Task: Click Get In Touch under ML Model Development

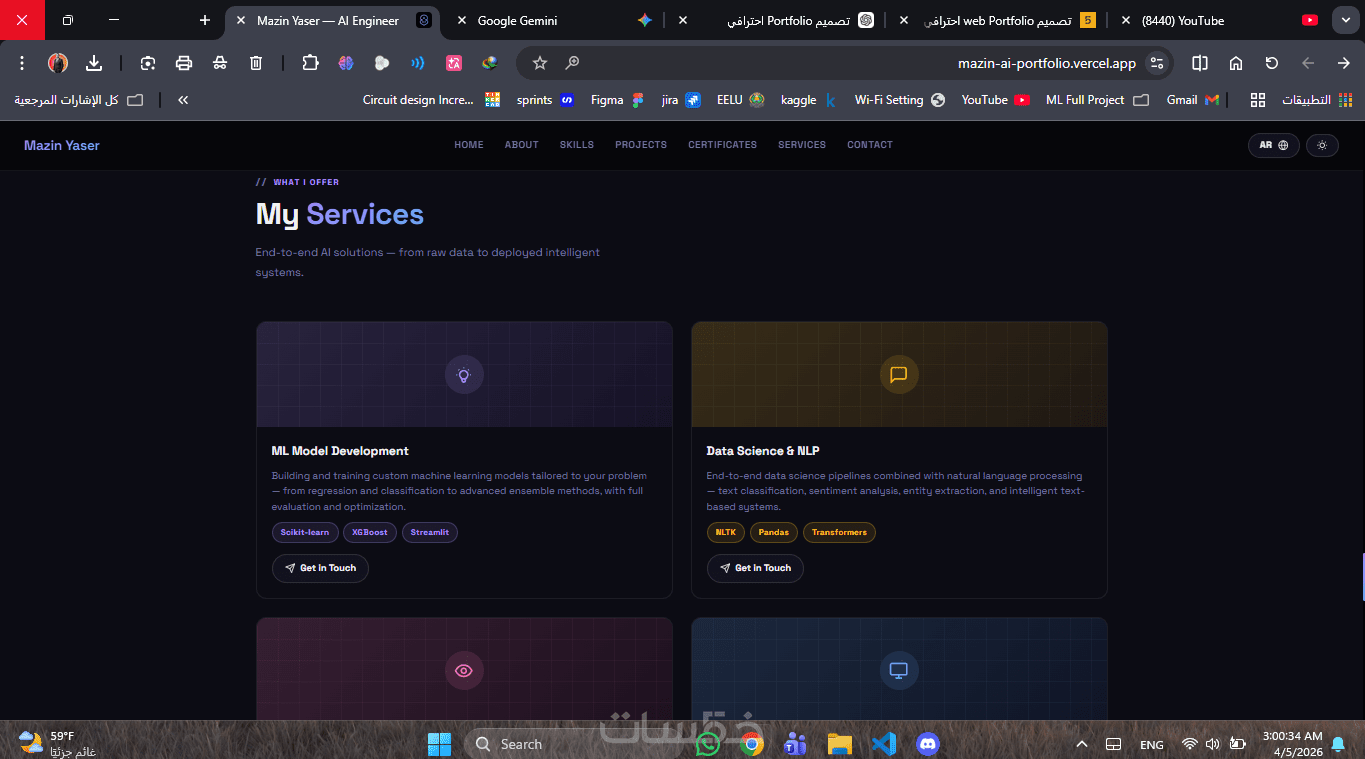Action: click(320, 568)
